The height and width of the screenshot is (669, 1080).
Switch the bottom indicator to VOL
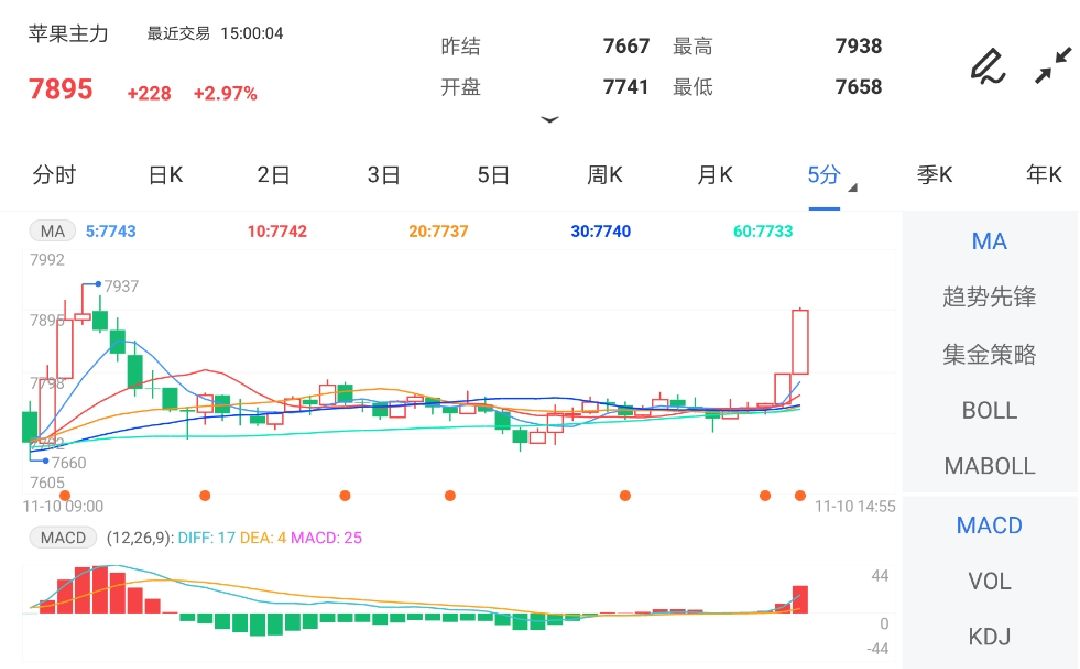[988, 581]
